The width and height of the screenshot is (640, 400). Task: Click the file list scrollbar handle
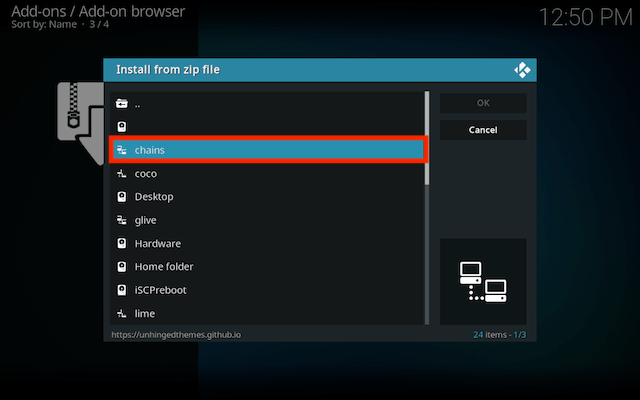(x=427, y=138)
